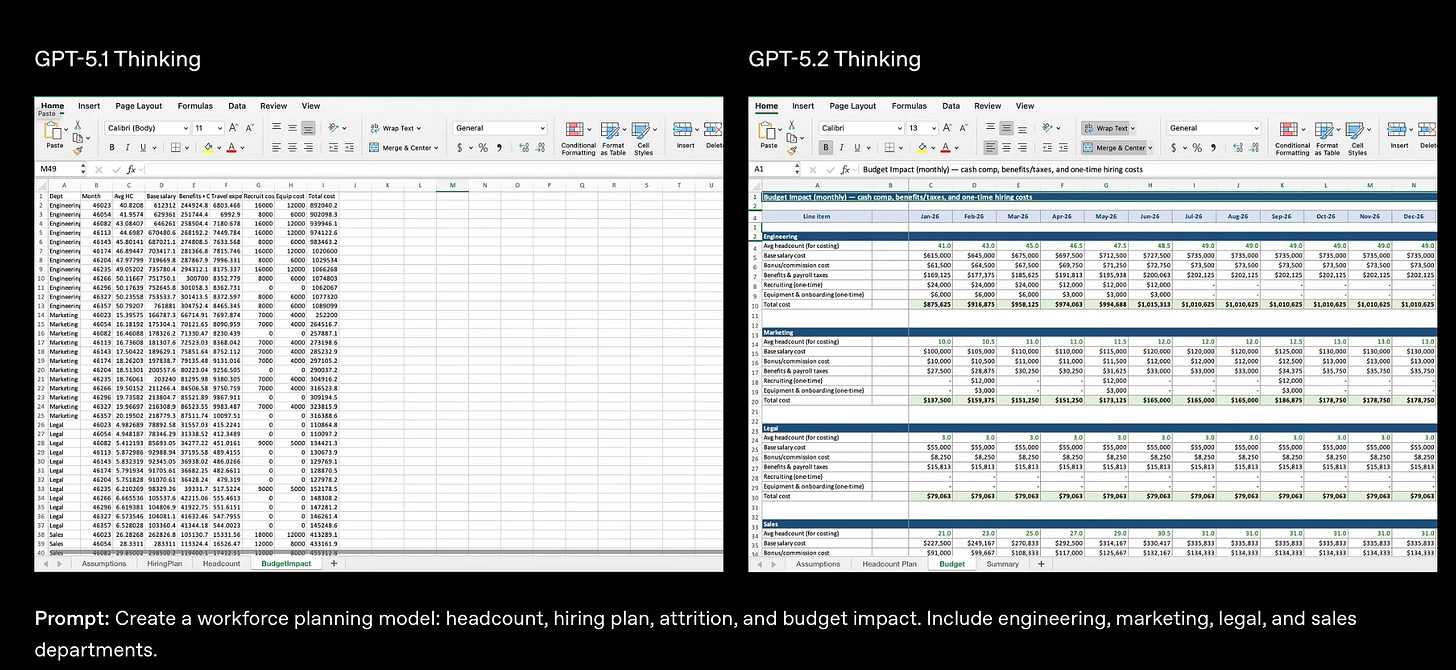Image resolution: width=1456 pixels, height=670 pixels.
Task: Add a new sheet in right Excel window
Action: pos(1041,563)
